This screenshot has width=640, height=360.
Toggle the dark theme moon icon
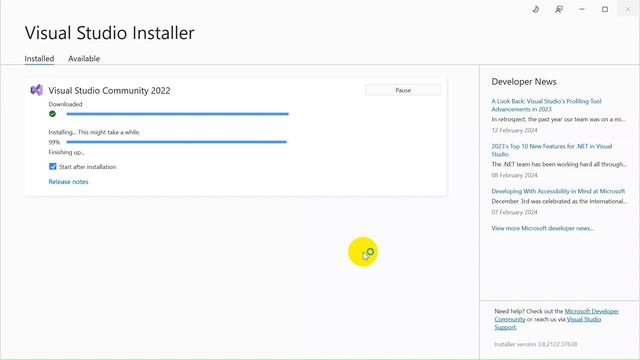[536, 9]
